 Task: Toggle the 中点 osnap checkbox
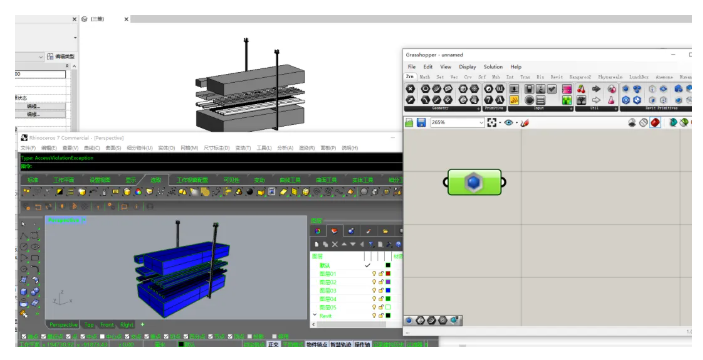pyautogui.click(x=83, y=336)
